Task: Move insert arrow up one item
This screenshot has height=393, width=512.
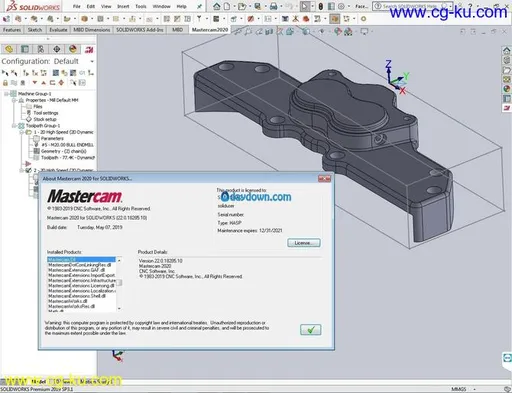Action: (44, 82)
